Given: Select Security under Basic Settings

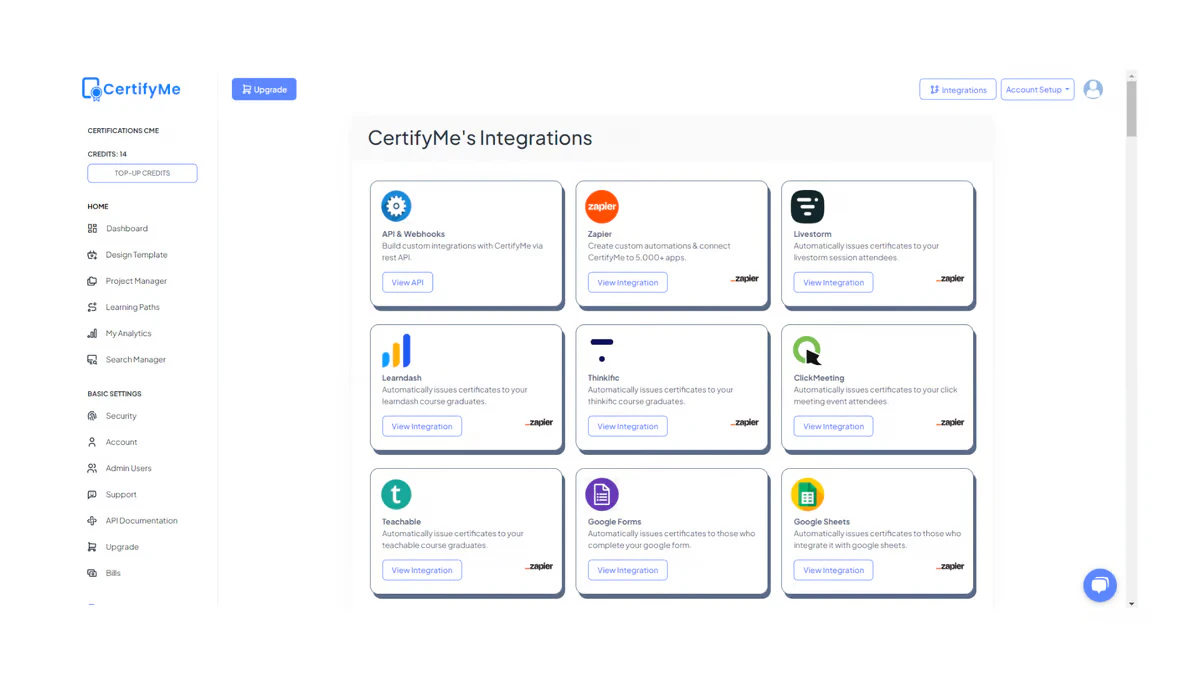Looking at the screenshot, I should pyautogui.click(x=121, y=415).
